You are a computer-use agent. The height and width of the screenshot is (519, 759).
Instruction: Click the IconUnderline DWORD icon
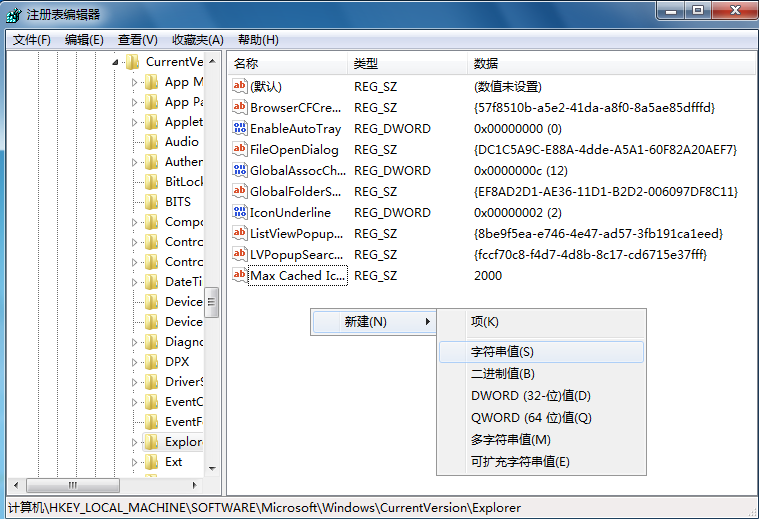point(239,212)
